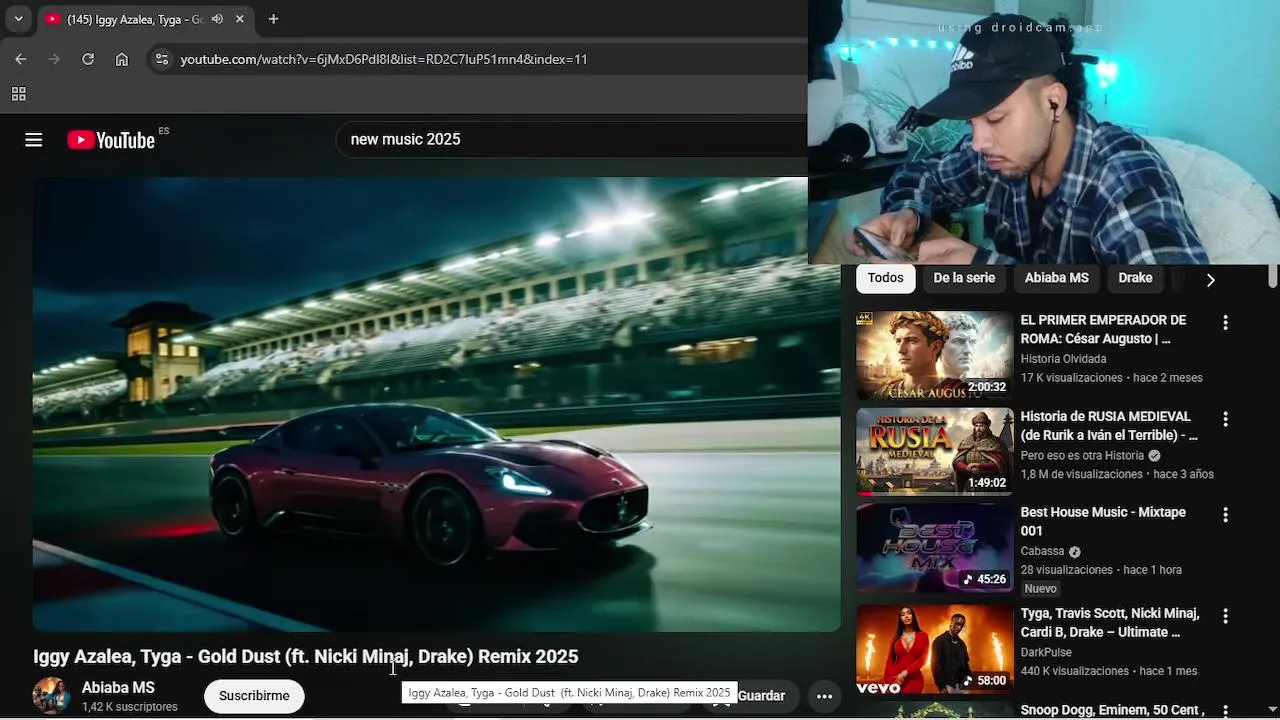Open the DarkPulse channel link

[x=1046, y=652]
